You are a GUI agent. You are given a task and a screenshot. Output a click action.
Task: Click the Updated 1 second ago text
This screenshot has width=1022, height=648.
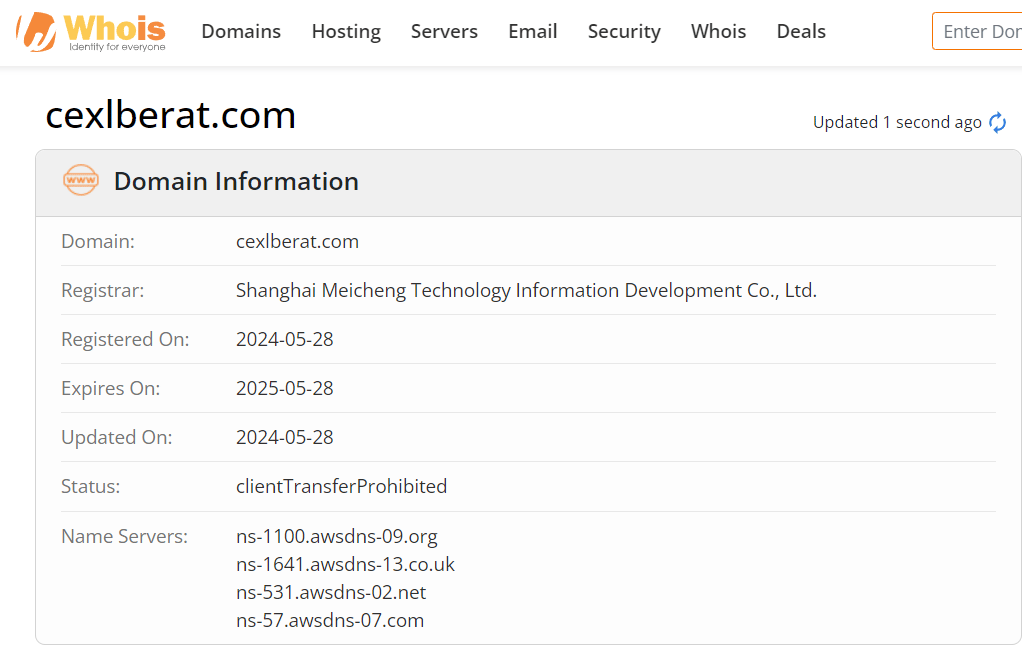click(897, 123)
